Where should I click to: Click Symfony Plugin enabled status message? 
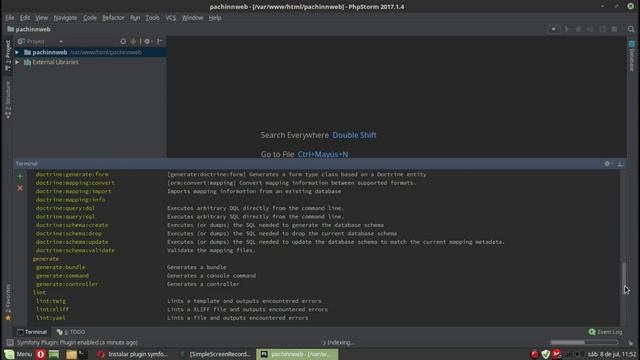coord(77,342)
